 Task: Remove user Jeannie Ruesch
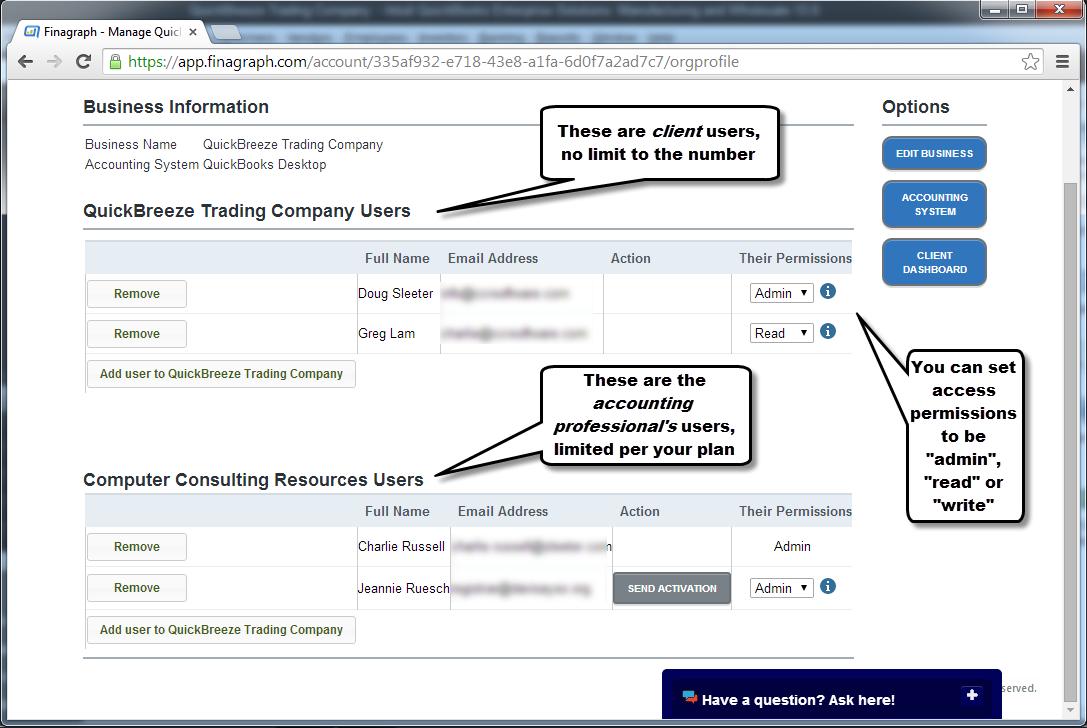[137, 588]
